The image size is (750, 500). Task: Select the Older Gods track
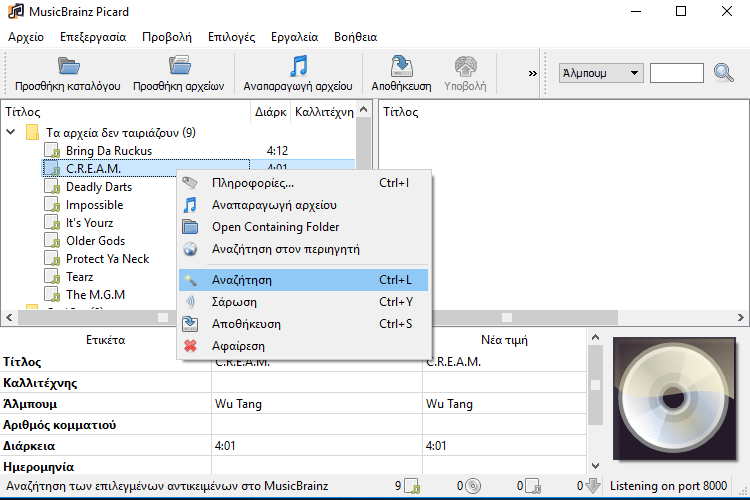click(x=96, y=241)
